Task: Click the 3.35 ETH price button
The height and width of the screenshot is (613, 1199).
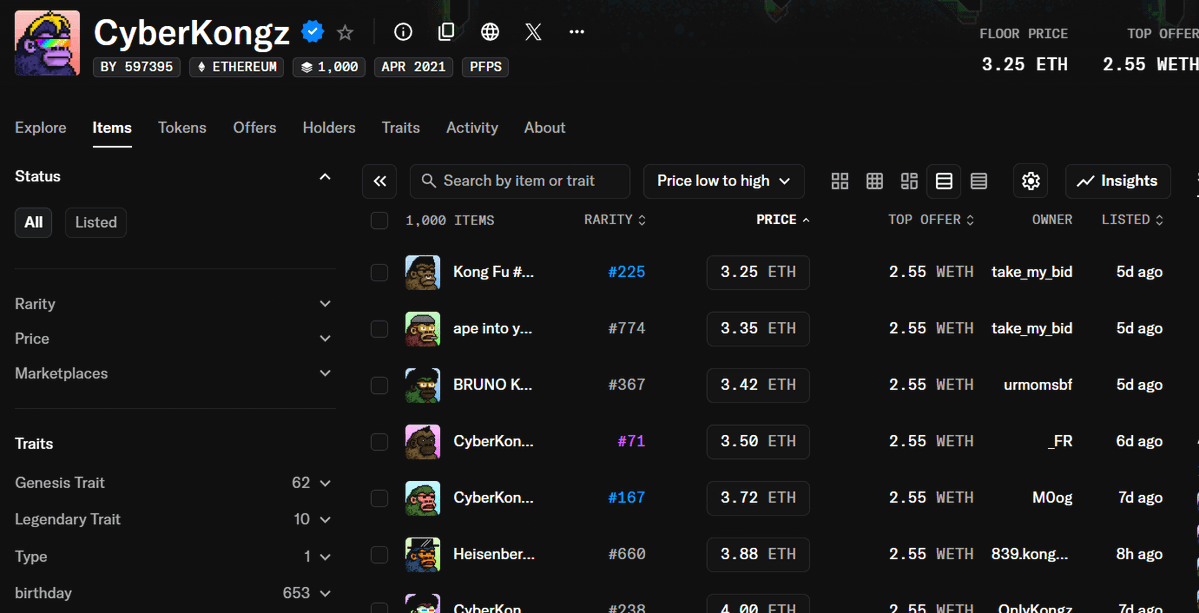Action: point(758,329)
